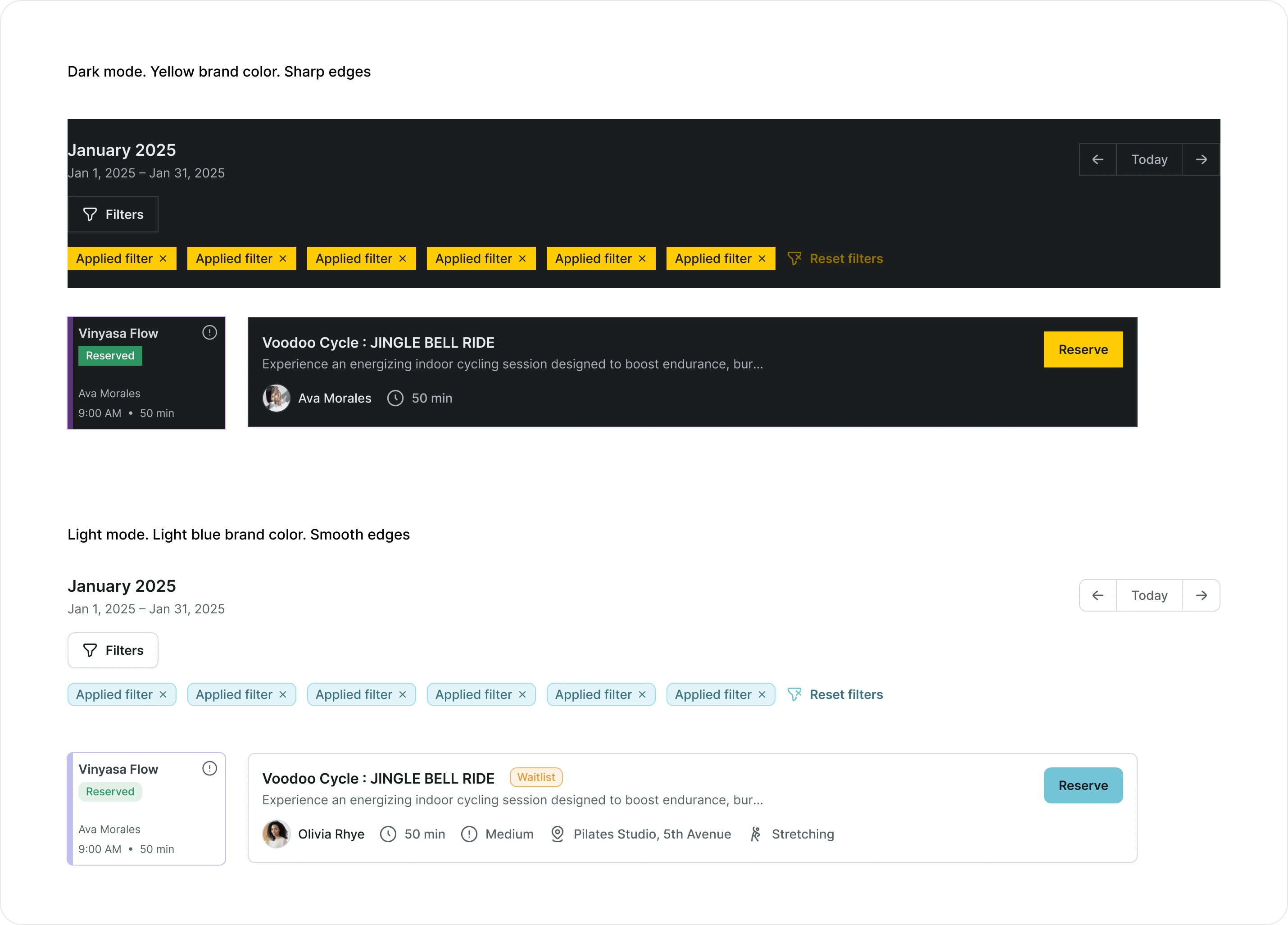The width and height of the screenshot is (1288, 925).
Task: Click previous arrow in light calendar header
Action: click(x=1097, y=595)
